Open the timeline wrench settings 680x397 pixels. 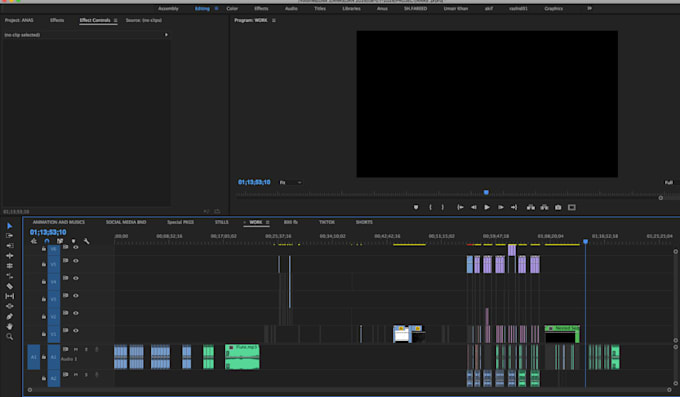click(x=86, y=241)
